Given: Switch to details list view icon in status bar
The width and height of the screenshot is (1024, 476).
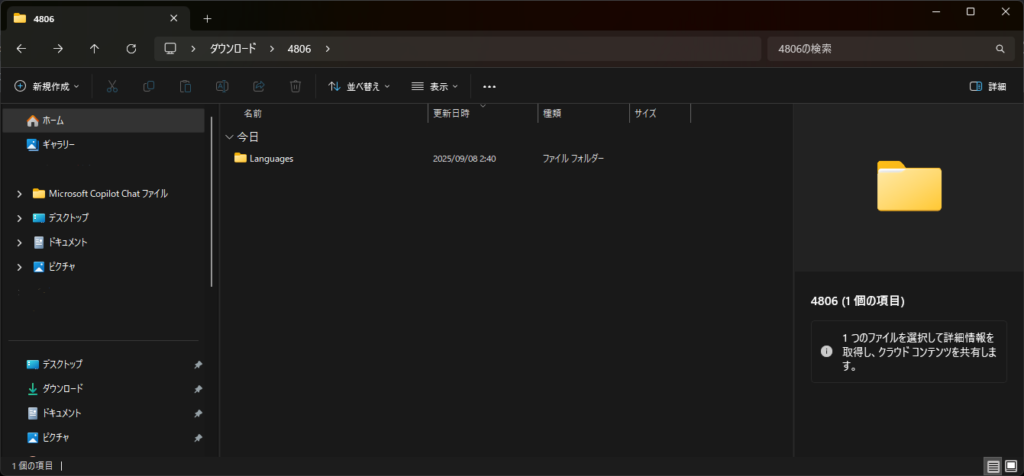Looking at the screenshot, I should (993, 466).
